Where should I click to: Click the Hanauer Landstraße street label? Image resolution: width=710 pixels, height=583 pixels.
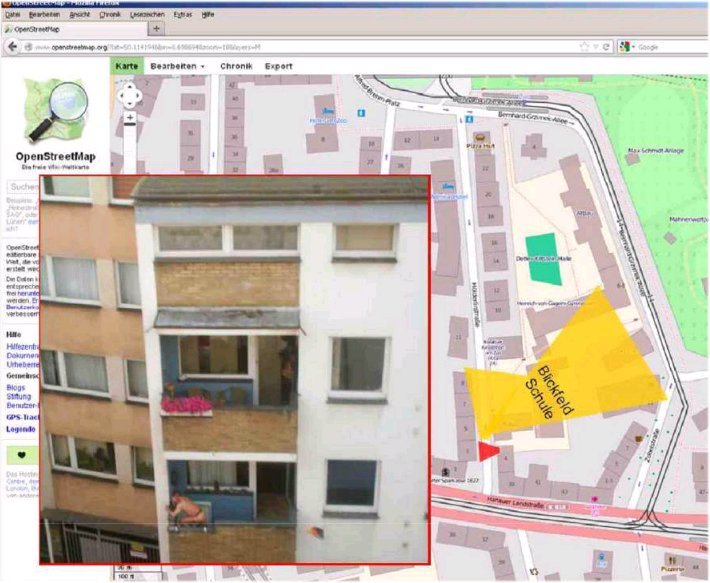click(518, 501)
